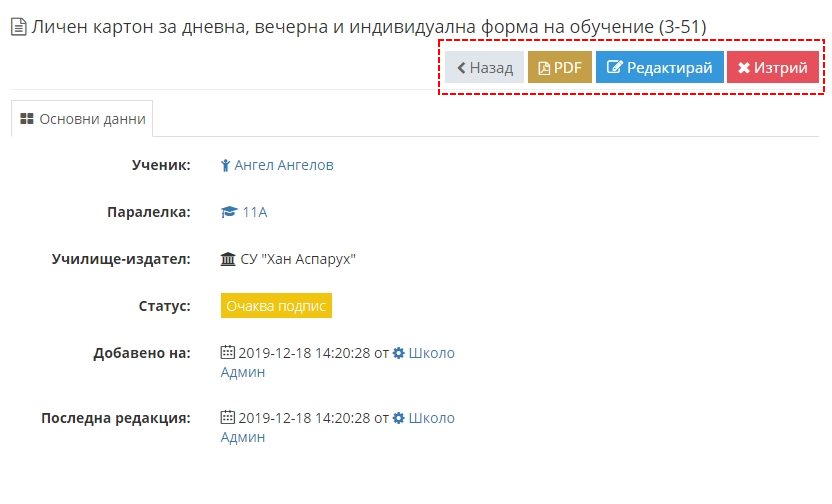Click the Училище-издател: label
832x504 pixels.
(121, 259)
